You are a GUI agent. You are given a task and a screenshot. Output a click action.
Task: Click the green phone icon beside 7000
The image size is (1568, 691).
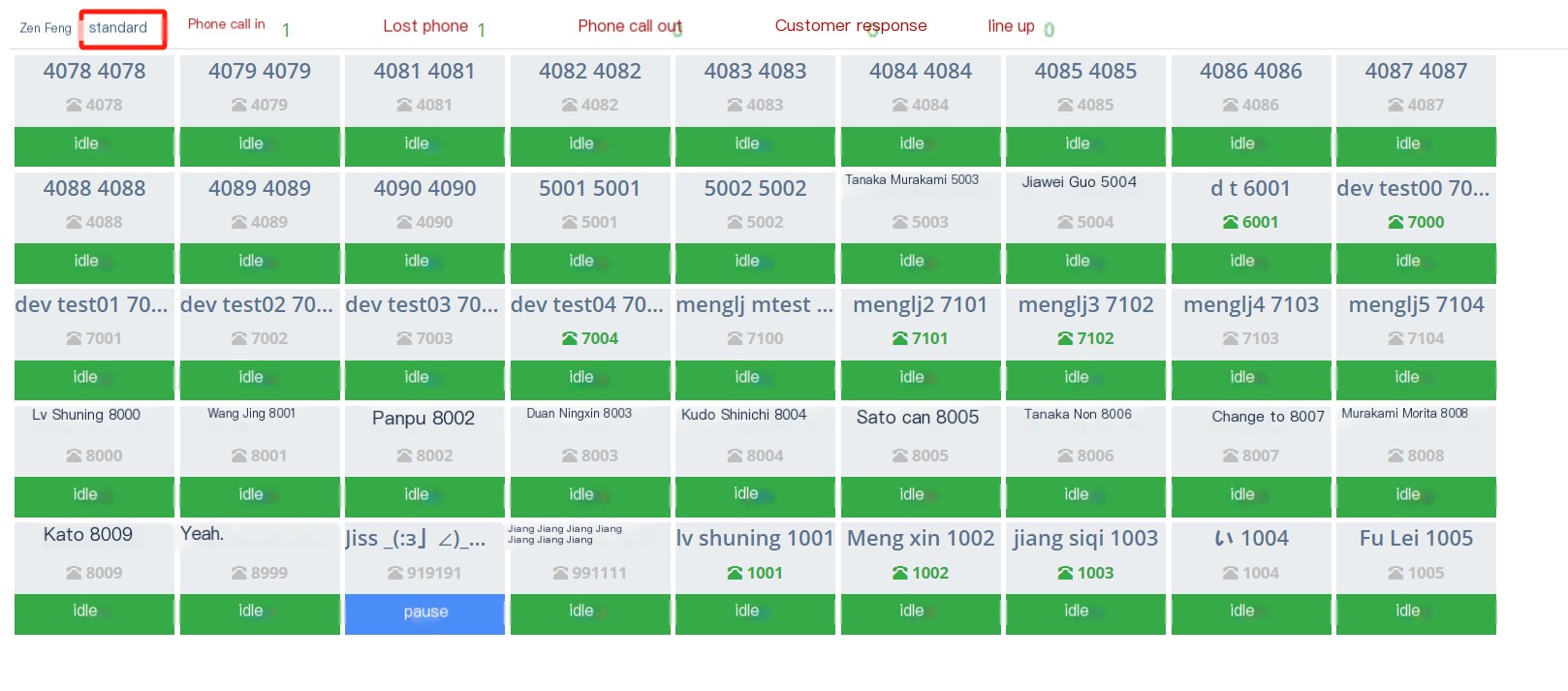(x=1396, y=222)
